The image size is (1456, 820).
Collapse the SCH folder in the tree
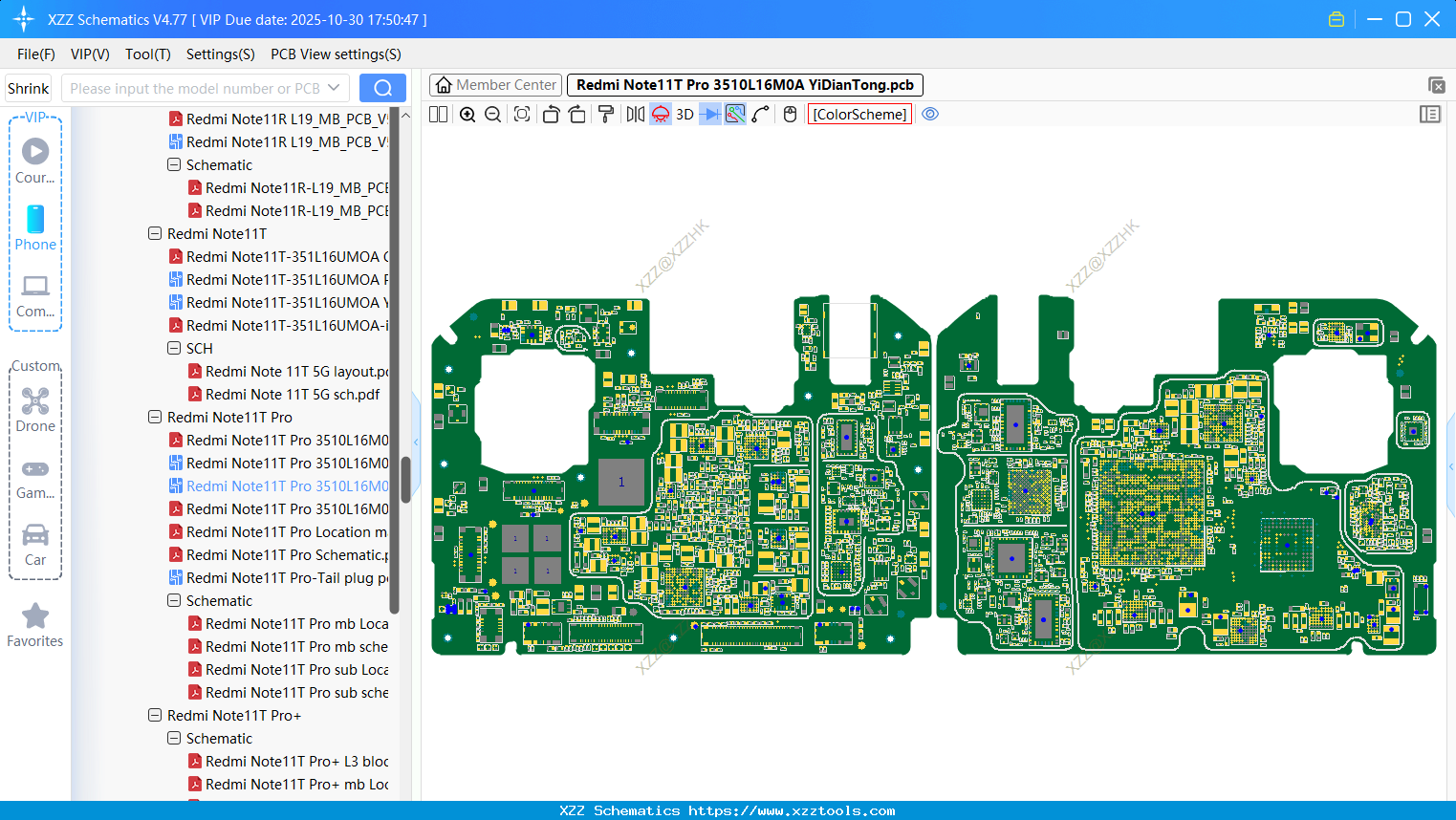(174, 348)
